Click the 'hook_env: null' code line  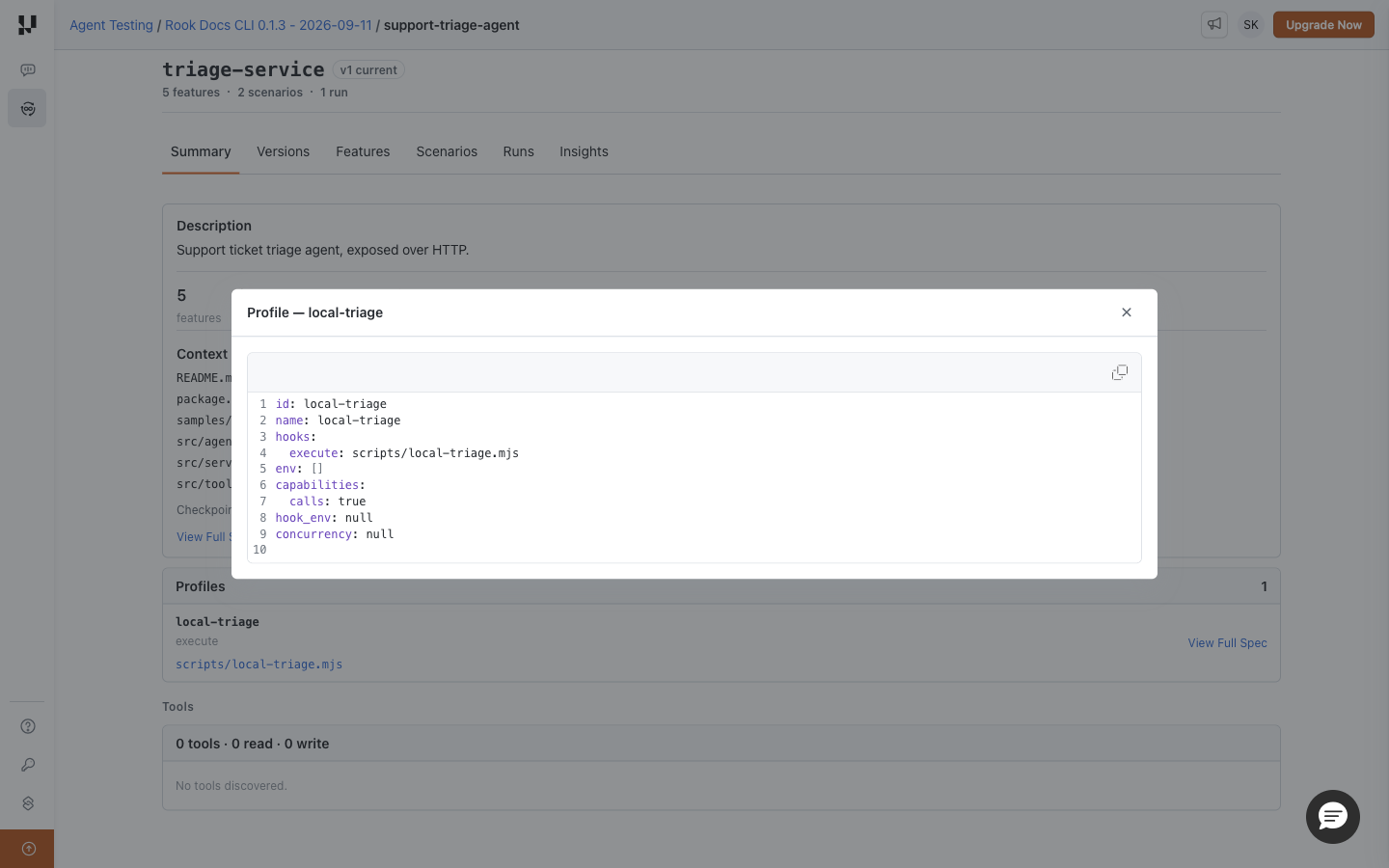click(x=324, y=518)
